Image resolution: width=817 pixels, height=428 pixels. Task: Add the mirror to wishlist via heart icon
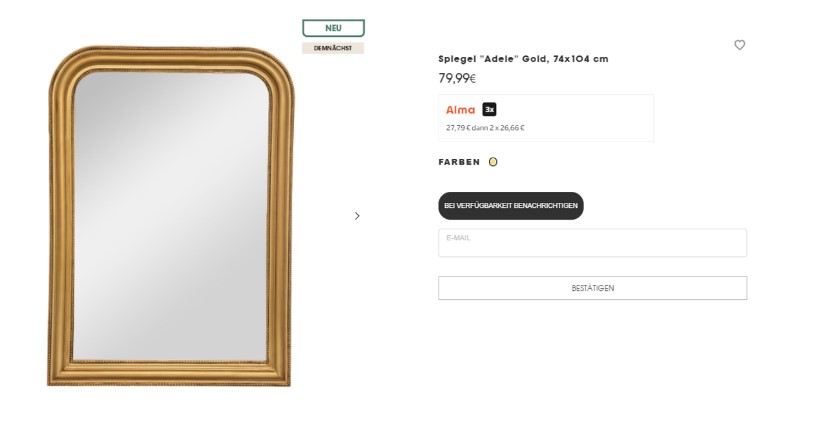[740, 45]
